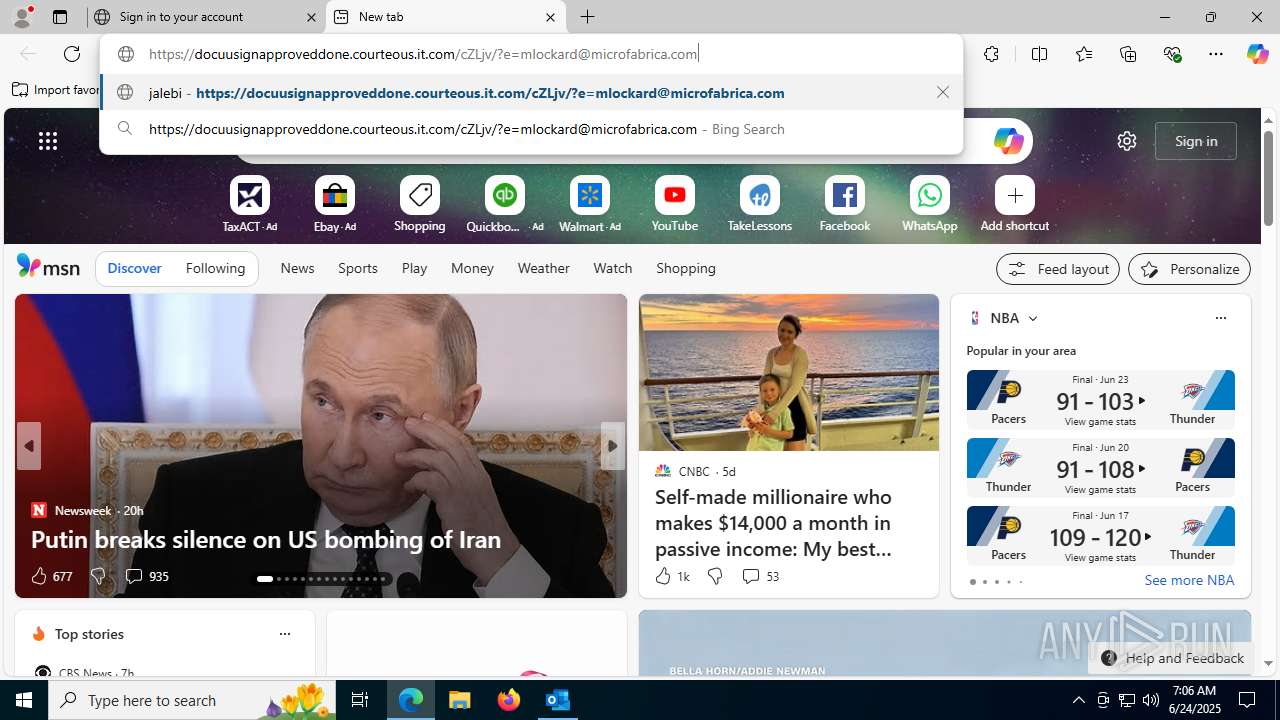
Task: Like the Putin story thumbs up
Action: (38, 576)
